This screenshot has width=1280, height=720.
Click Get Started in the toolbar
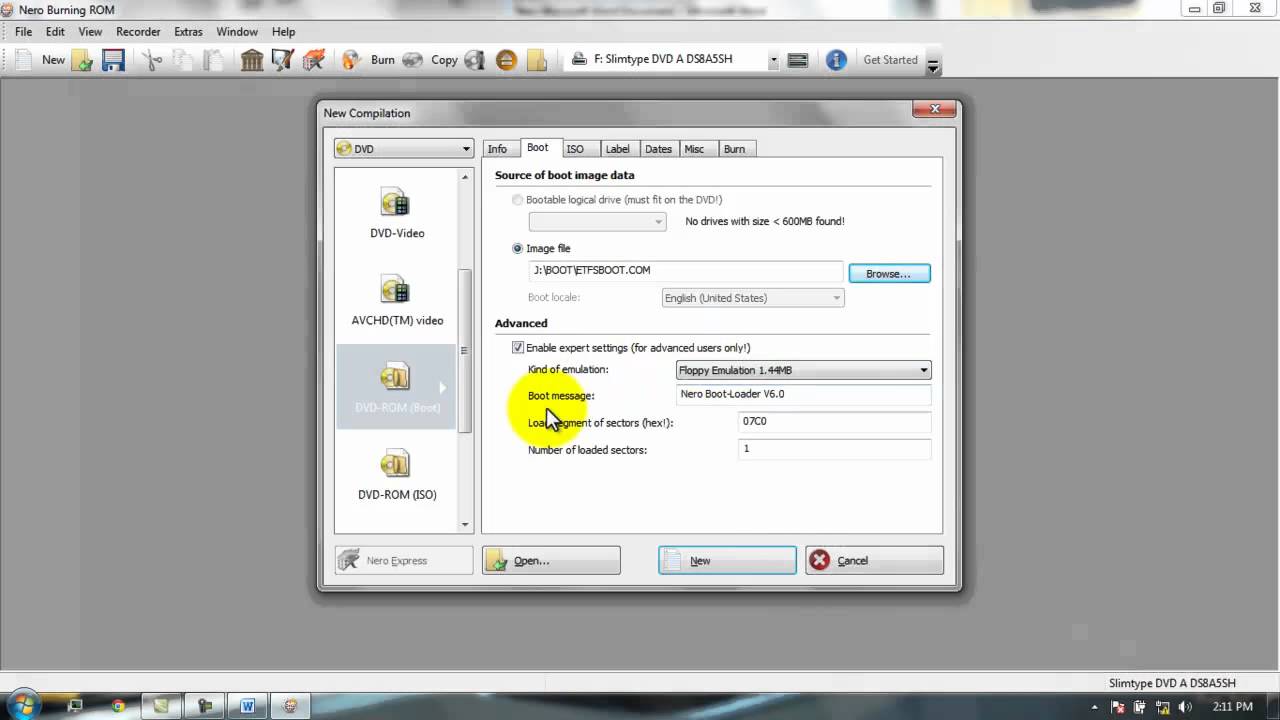pyautogui.click(x=890, y=60)
